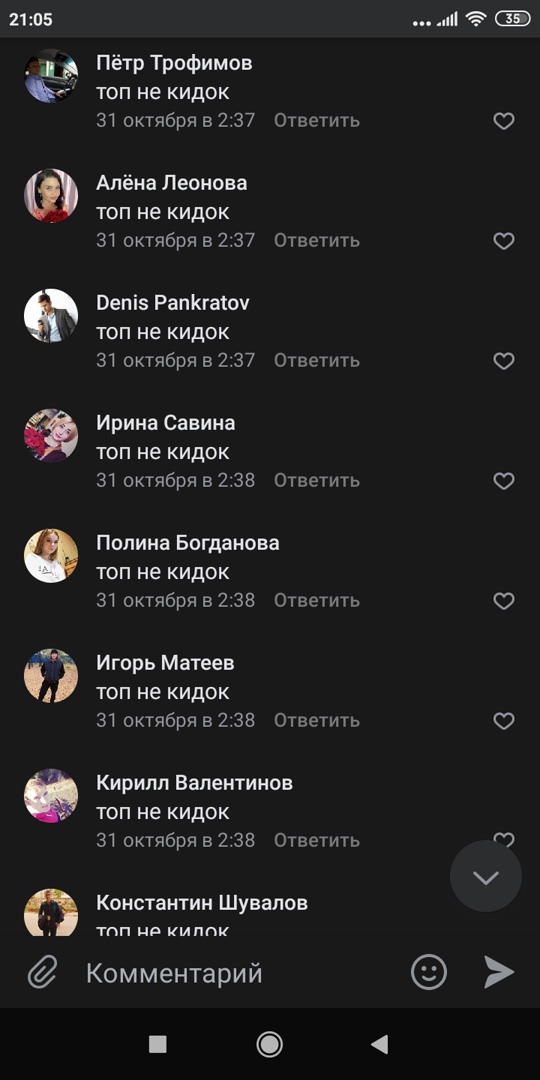Open the paperclip attachment icon
This screenshot has height=1080, width=540.
coord(43,973)
